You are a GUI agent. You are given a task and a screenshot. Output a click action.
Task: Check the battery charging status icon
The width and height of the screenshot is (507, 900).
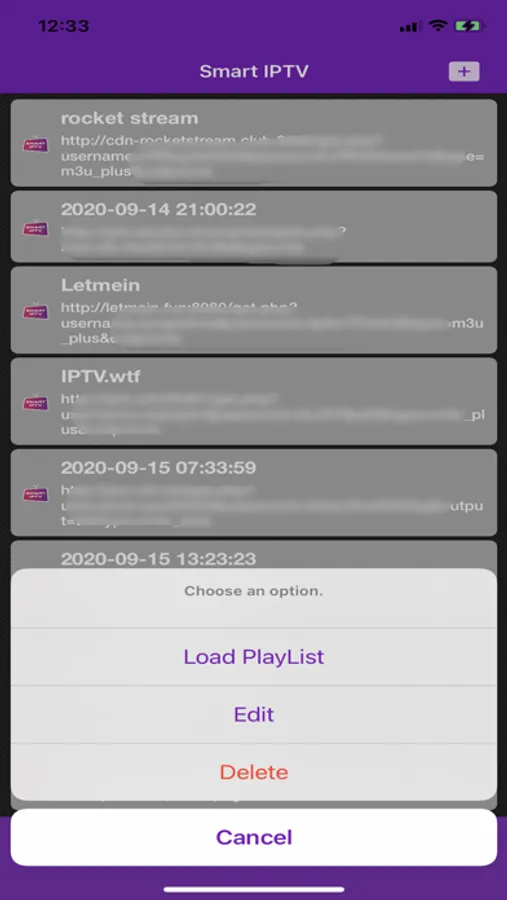click(470, 26)
